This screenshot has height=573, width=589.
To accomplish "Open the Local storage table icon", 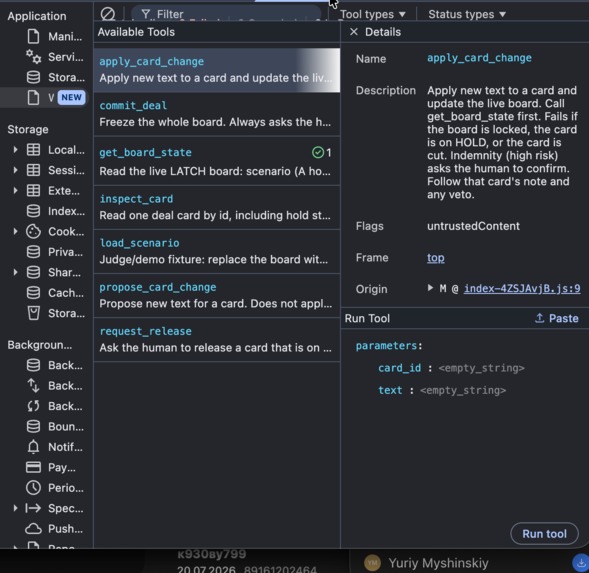I will [33, 150].
